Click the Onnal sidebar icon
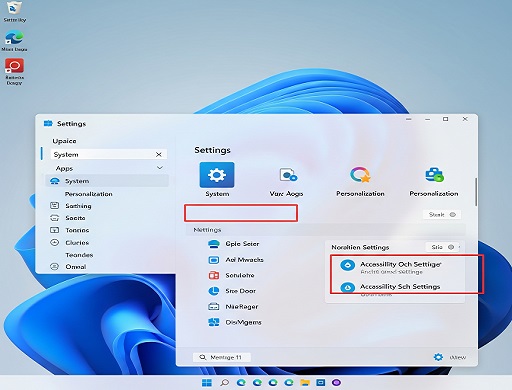Screen dimensions: 512x390 pos(54,266)
